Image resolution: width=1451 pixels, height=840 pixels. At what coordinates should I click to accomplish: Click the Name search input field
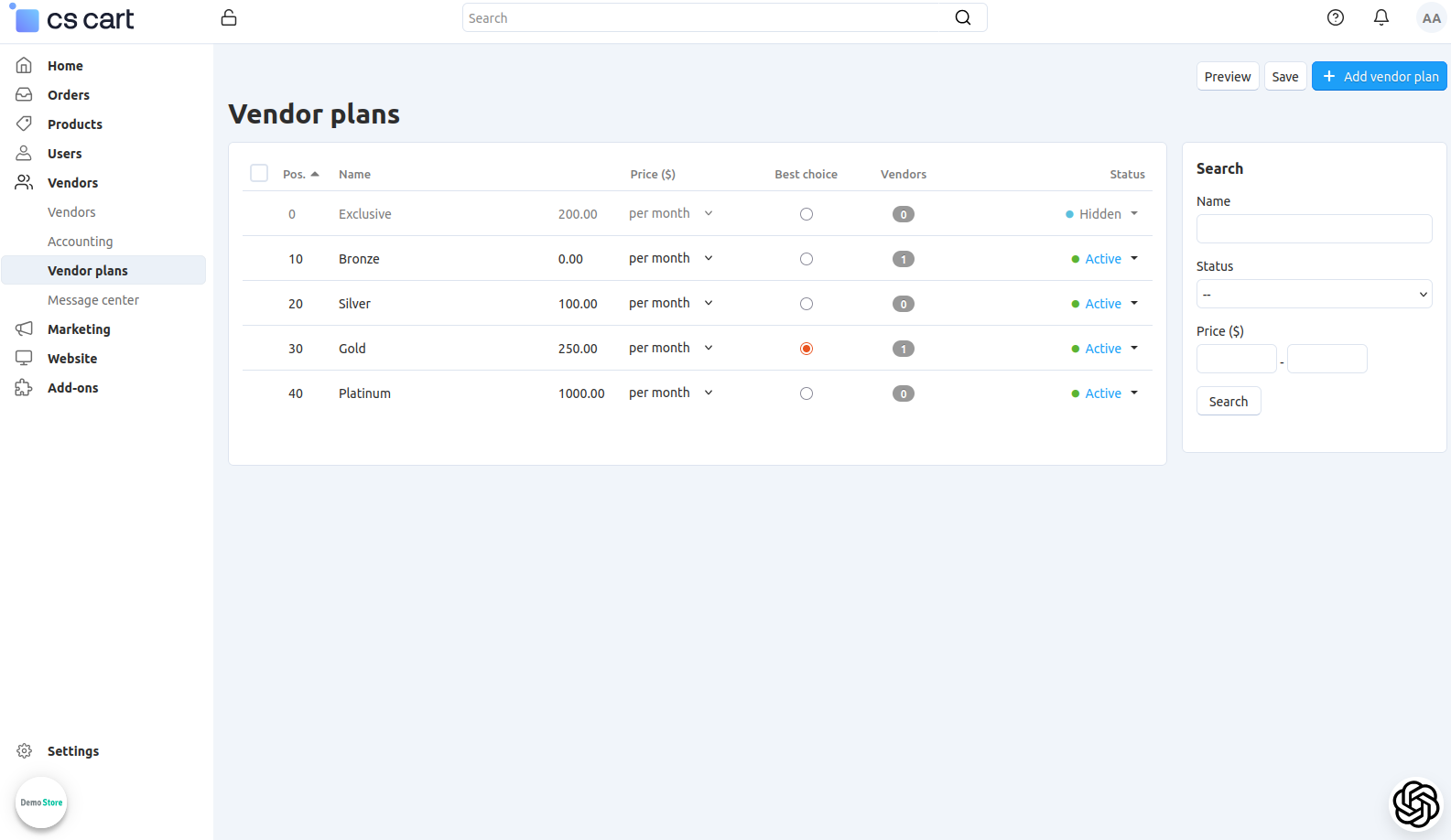pyautogui.click(x=1314, y=229)
